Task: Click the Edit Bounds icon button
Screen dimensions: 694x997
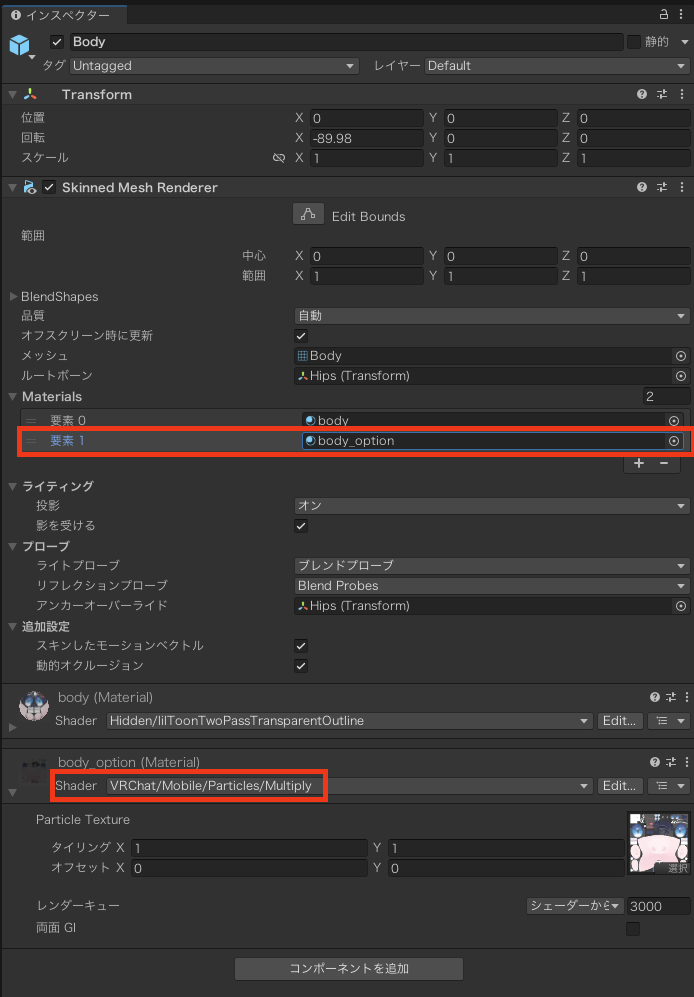Action: click(308, 215)
